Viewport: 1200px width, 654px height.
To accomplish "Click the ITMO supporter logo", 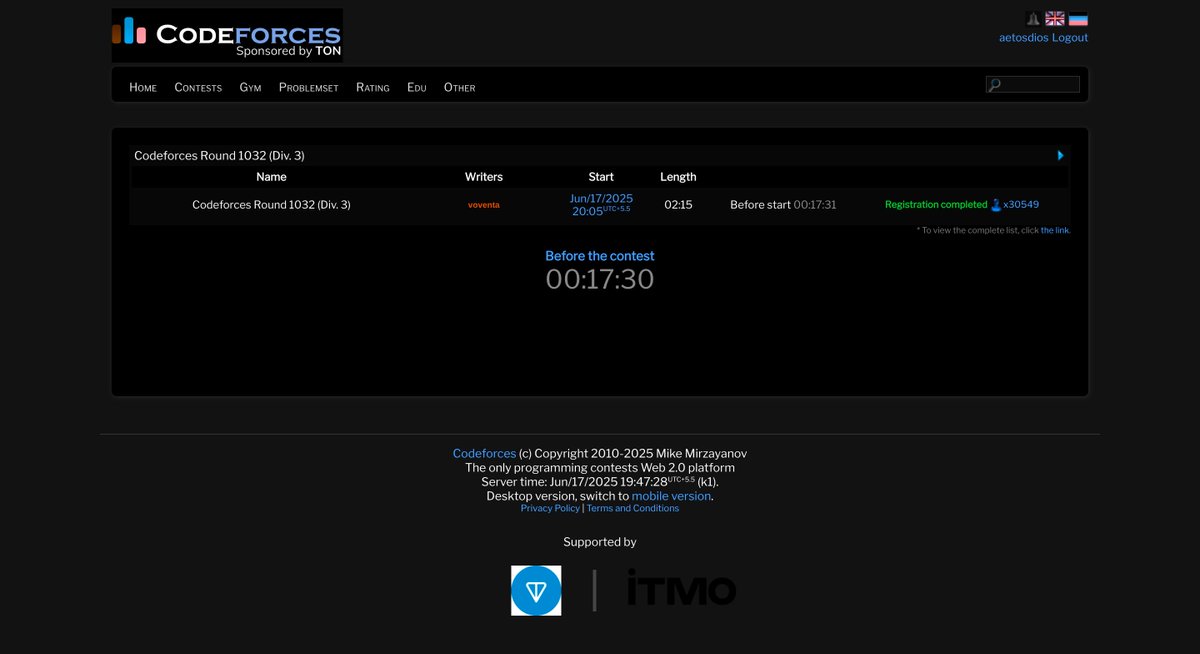I will point(682,589).
